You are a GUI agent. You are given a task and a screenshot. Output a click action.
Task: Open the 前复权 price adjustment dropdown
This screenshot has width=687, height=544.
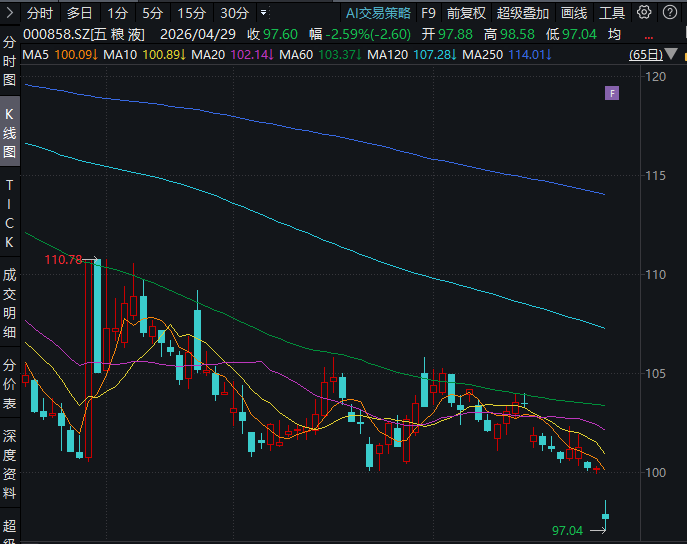[x=466, y=13]
